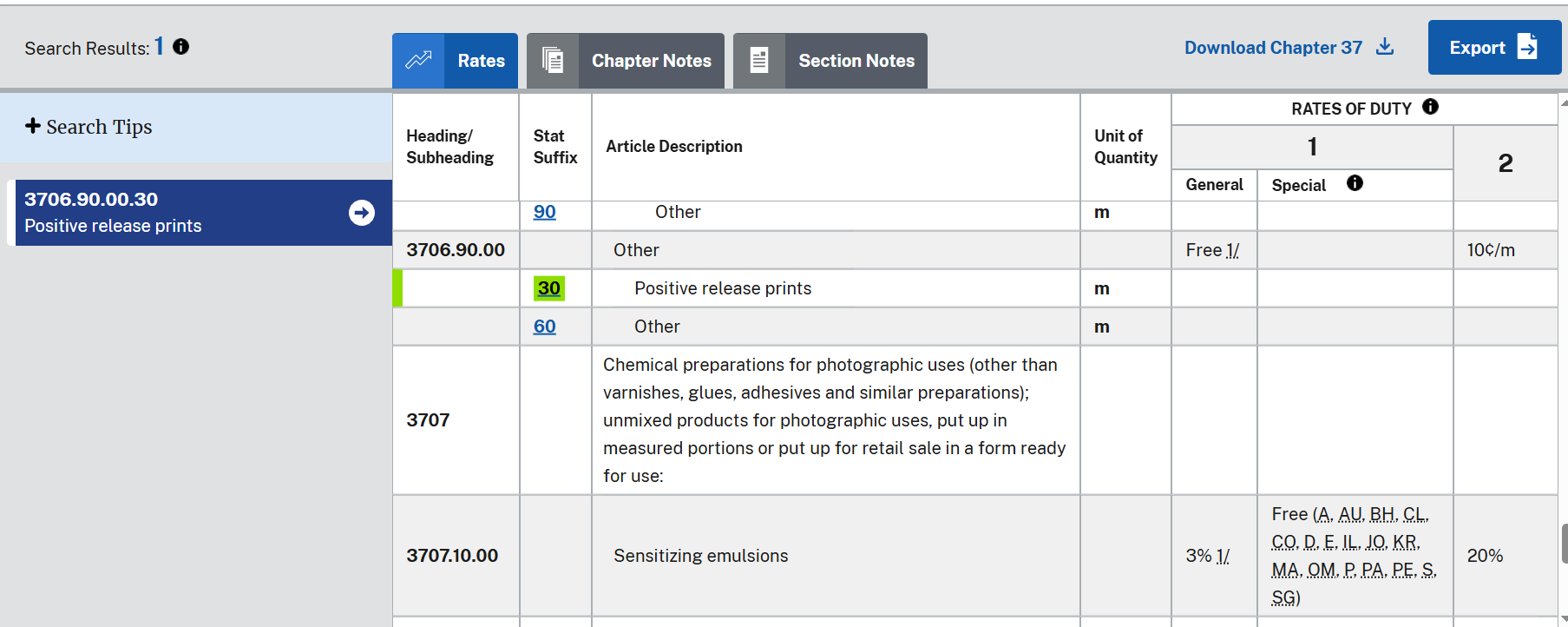Screen dimensions: 1568x627
Task: Click the Download Chapter 37 link
Action: [1273, 48]
